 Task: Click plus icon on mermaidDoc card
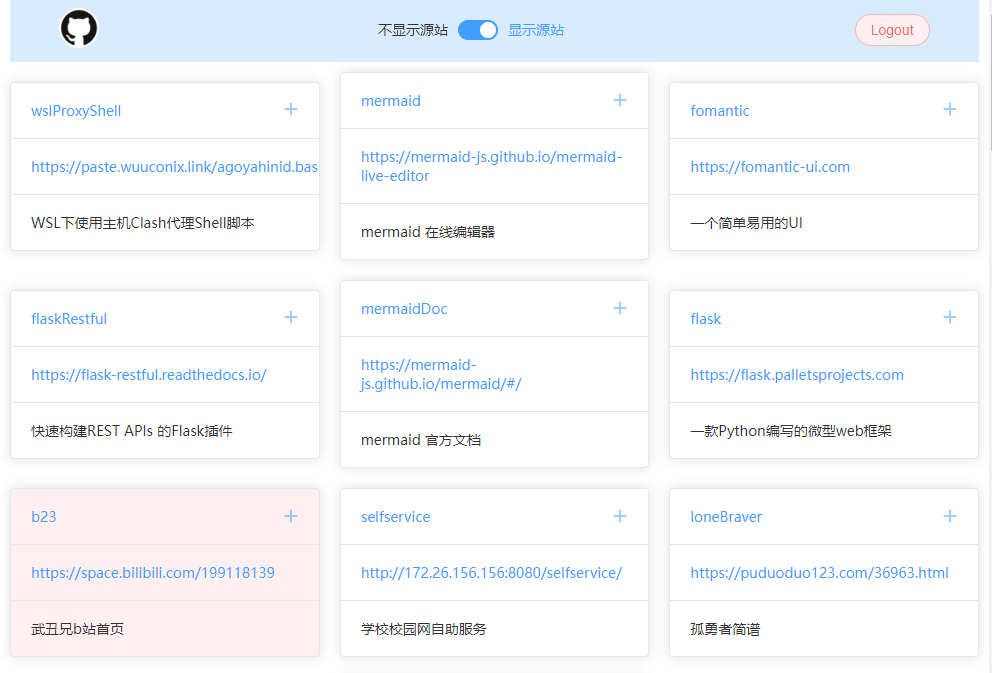(620, 308)
